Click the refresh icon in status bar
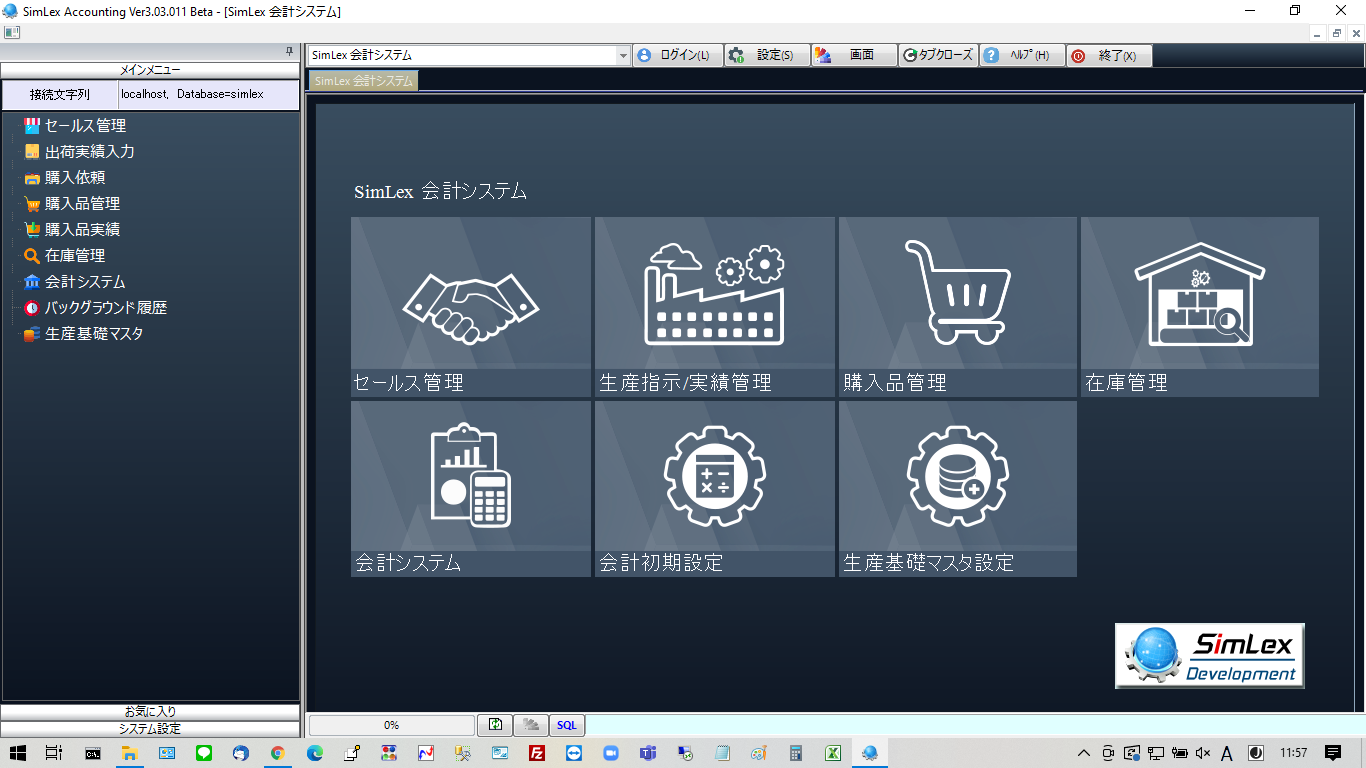The height and width of the screenshot is (768, 1366). click(x=495, y=725)
